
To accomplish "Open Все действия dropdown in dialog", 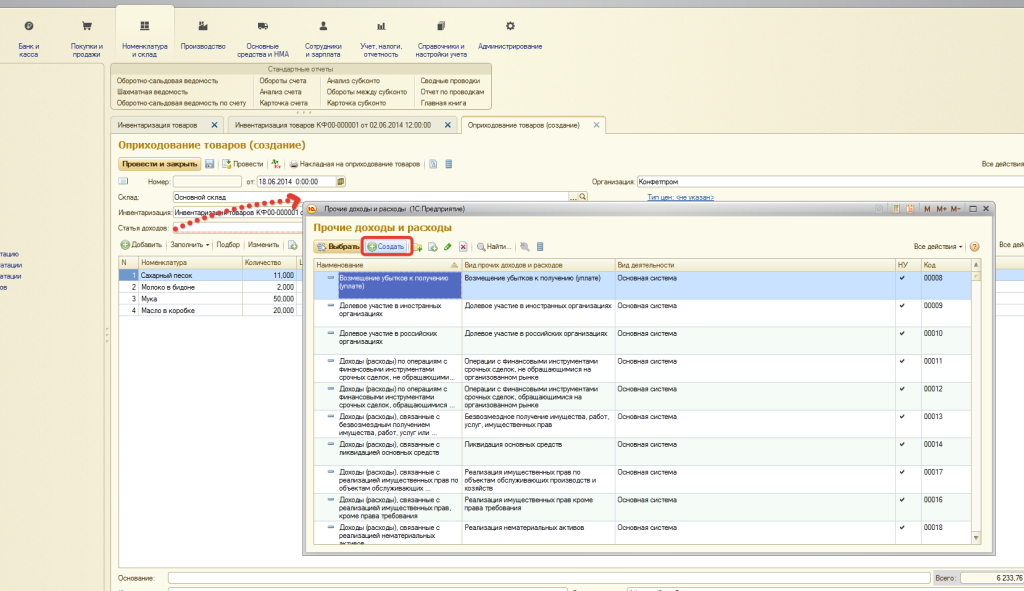I will click(938, 247).
